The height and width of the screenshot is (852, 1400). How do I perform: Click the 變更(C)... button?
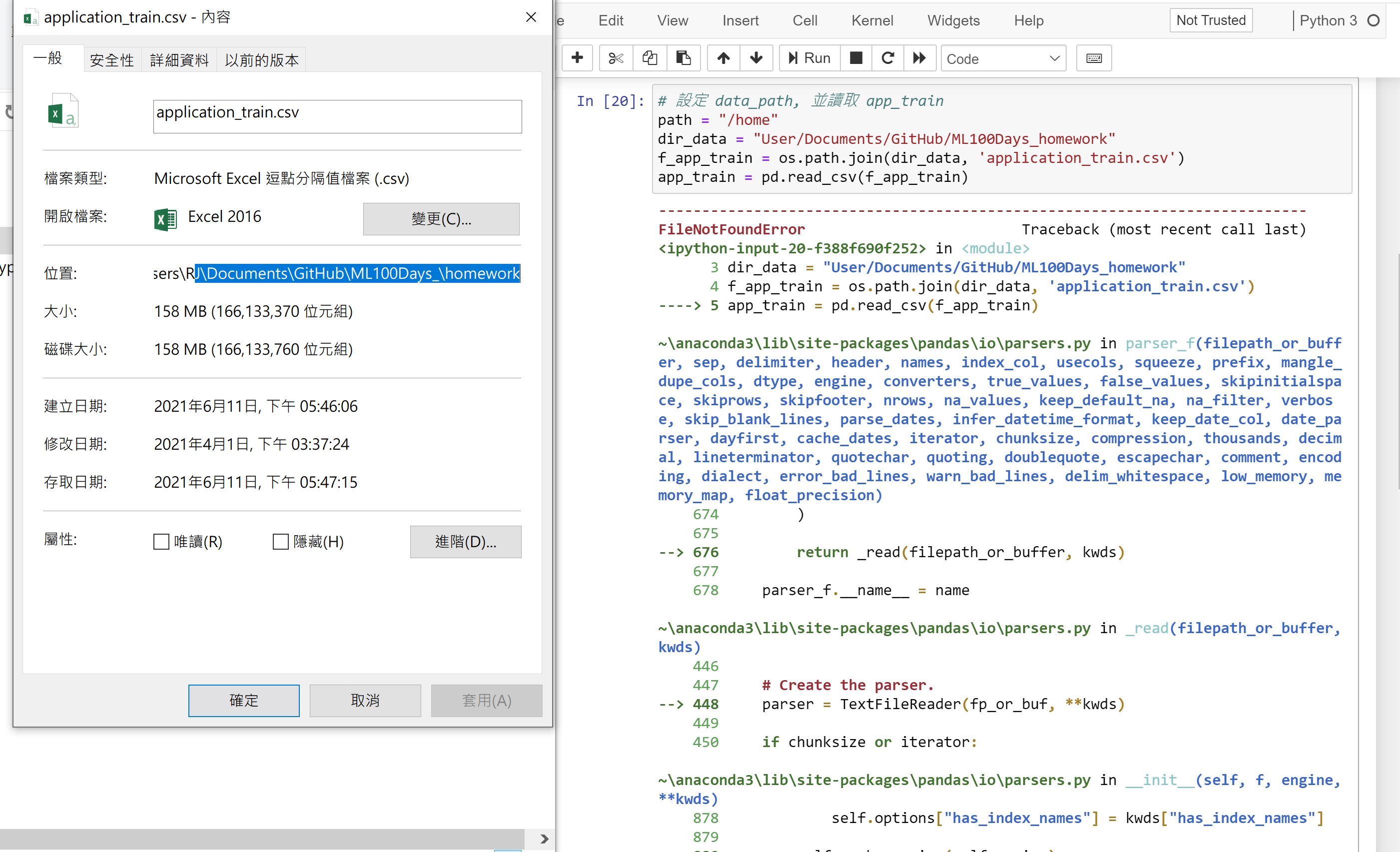442,219
